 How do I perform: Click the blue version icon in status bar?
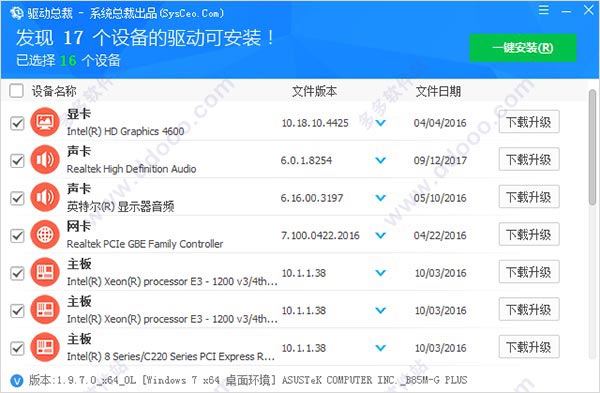[16, 380]
